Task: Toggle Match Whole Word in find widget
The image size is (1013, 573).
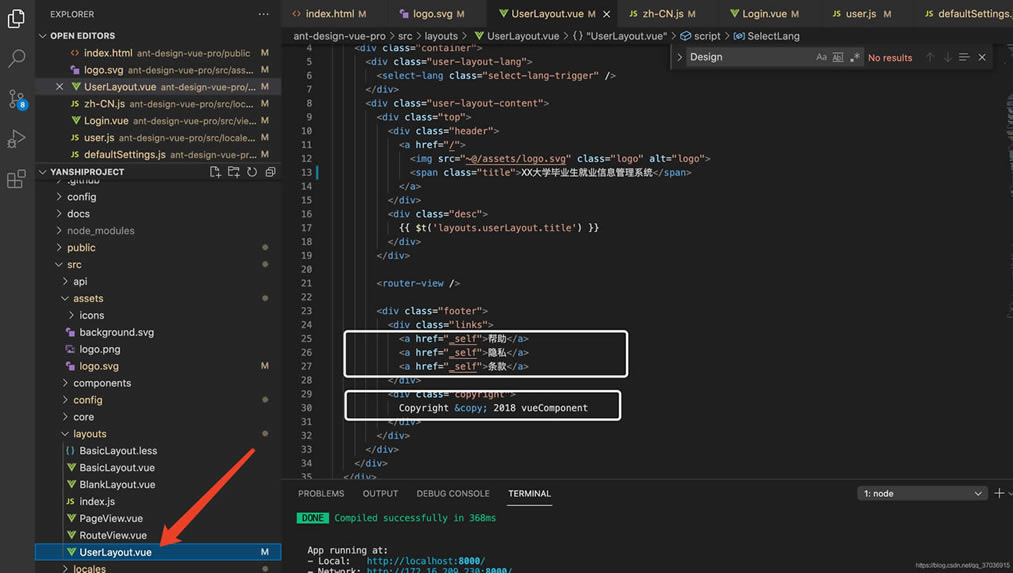Action: pyautogui.click(x=838, y=57)
